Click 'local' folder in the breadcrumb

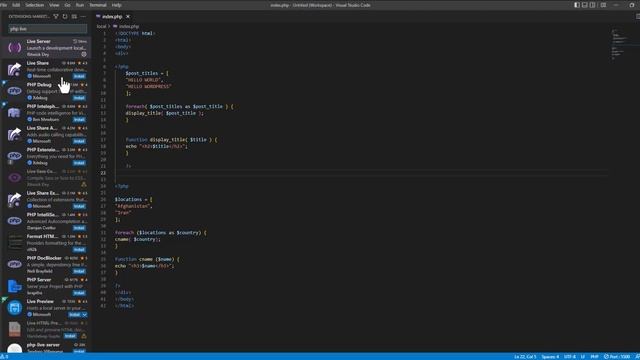pyautogui.click(x=101, y=26)
